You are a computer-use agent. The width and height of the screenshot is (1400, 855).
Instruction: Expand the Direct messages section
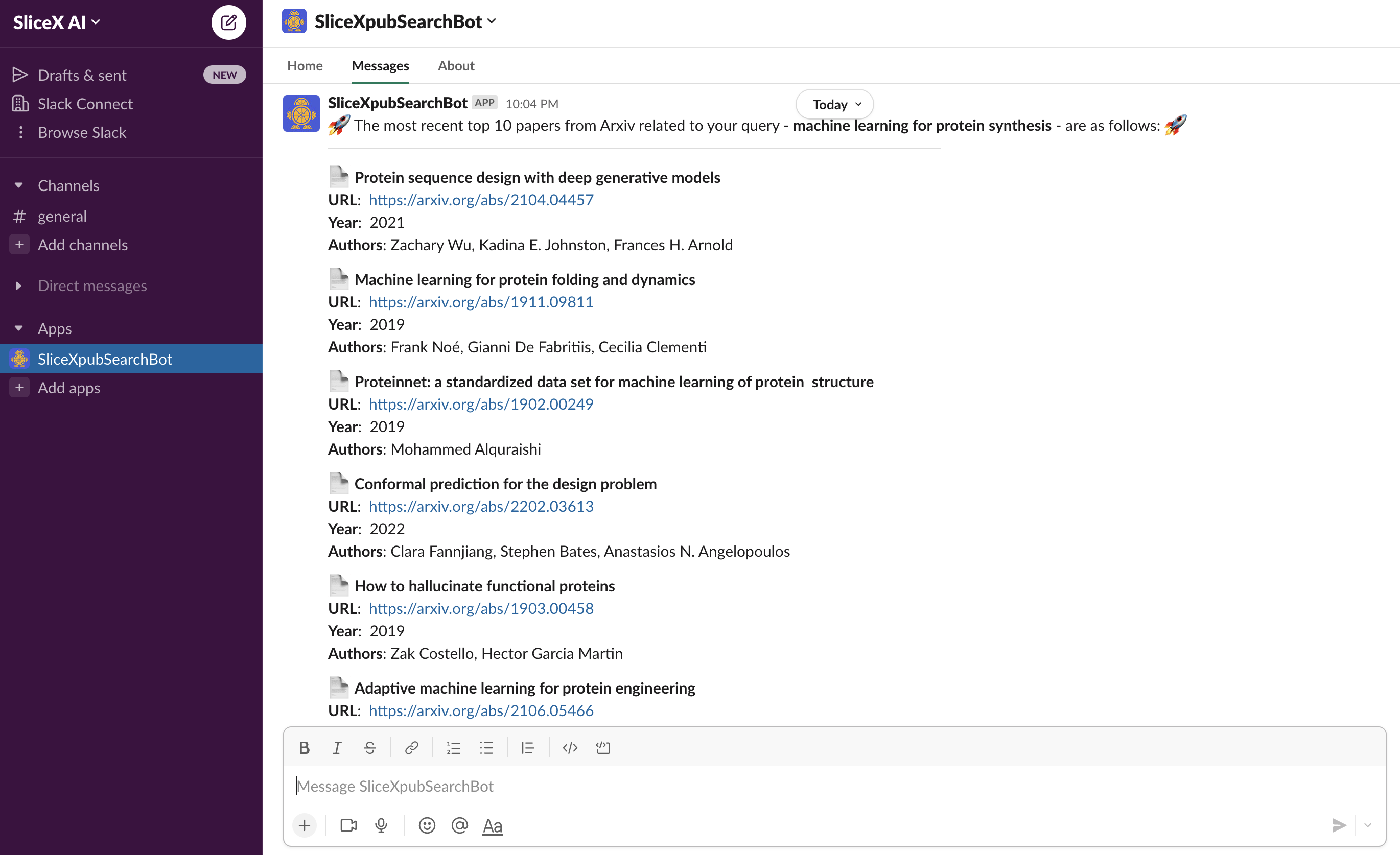click(x=19, y=286)
